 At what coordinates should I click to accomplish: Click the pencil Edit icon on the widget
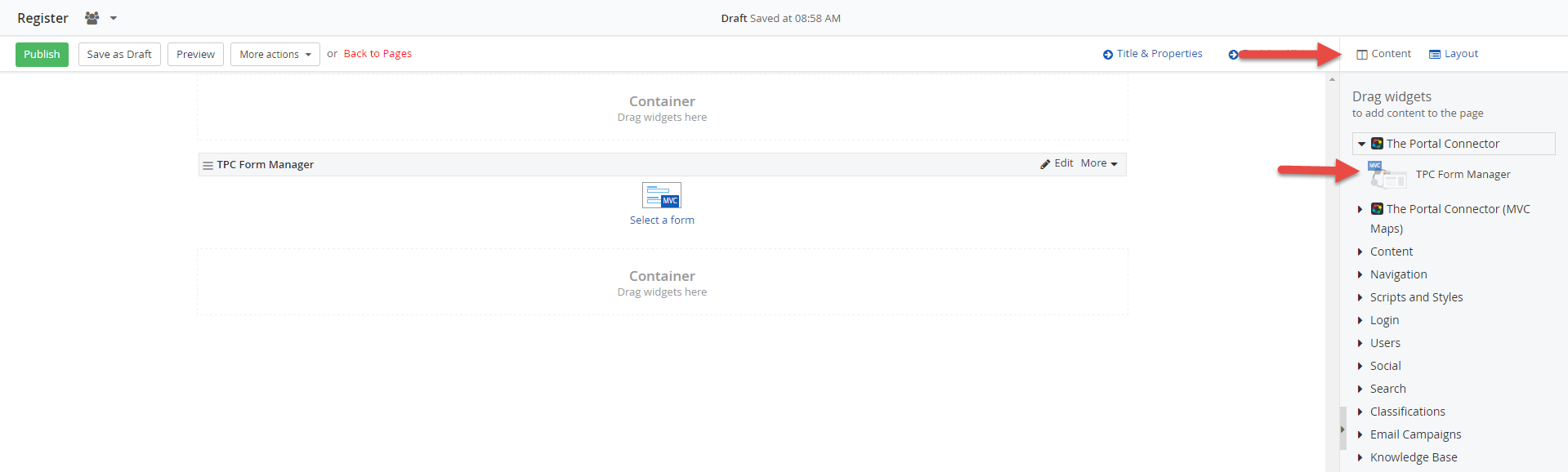pos(1045,164)
